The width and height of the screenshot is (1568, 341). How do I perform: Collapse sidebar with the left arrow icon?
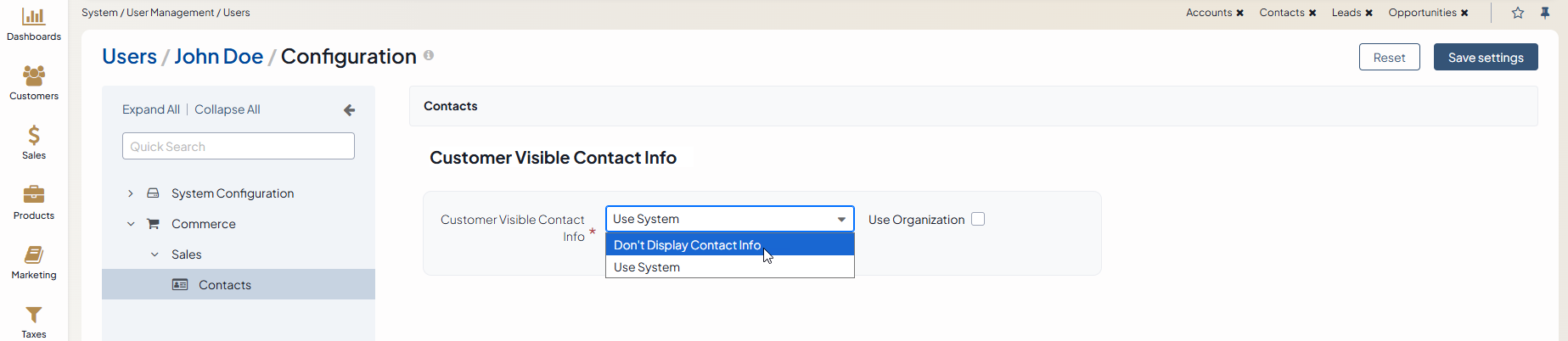coord(349,110)
